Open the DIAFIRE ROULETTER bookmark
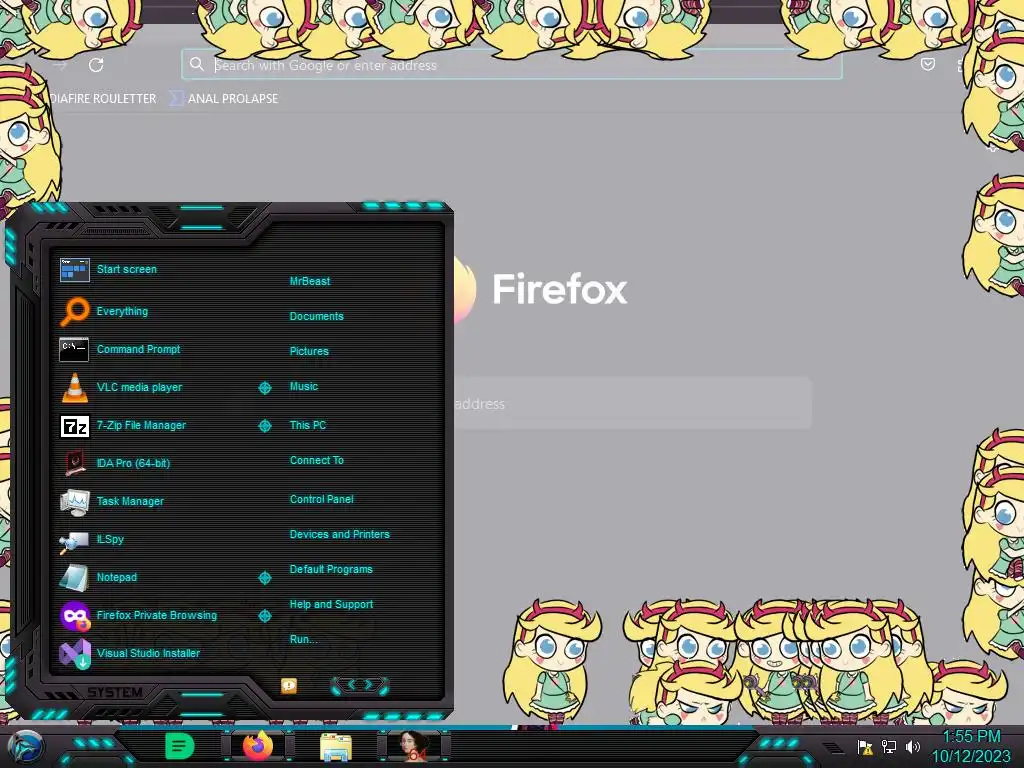The width and height of the screenshot is (1024, 768). pyautogui.click(x=103, y=99)
